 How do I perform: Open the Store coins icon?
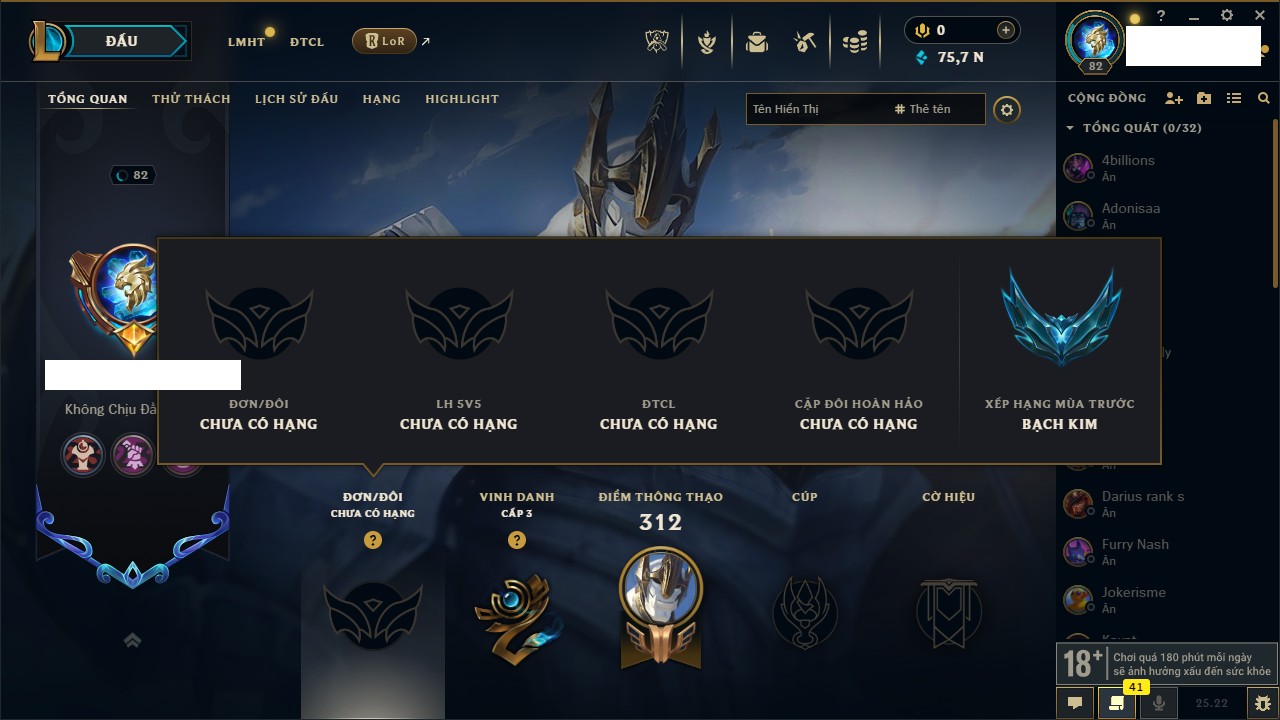point(855,42)
